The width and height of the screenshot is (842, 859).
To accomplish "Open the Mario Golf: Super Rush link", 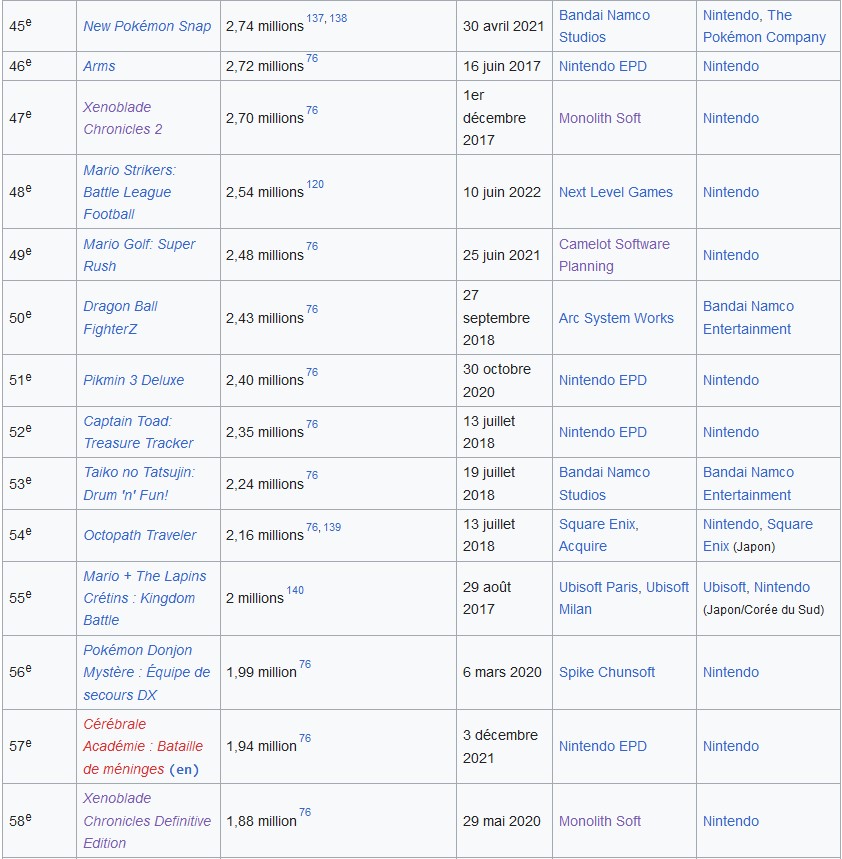I will (139, 255).
